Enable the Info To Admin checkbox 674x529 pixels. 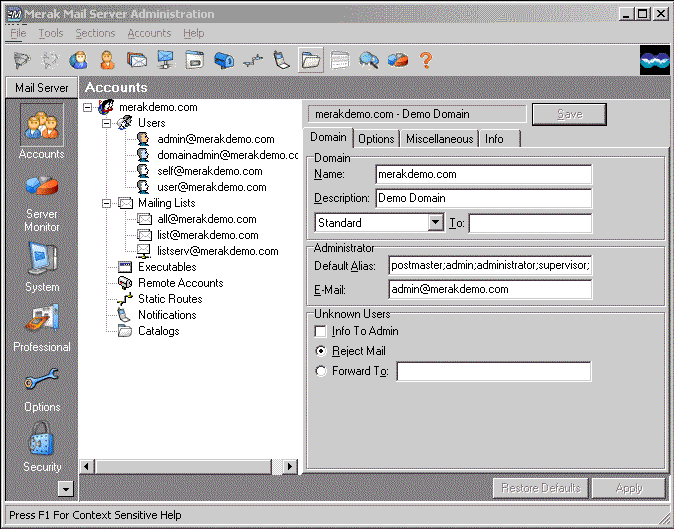[x=320, y=331]
